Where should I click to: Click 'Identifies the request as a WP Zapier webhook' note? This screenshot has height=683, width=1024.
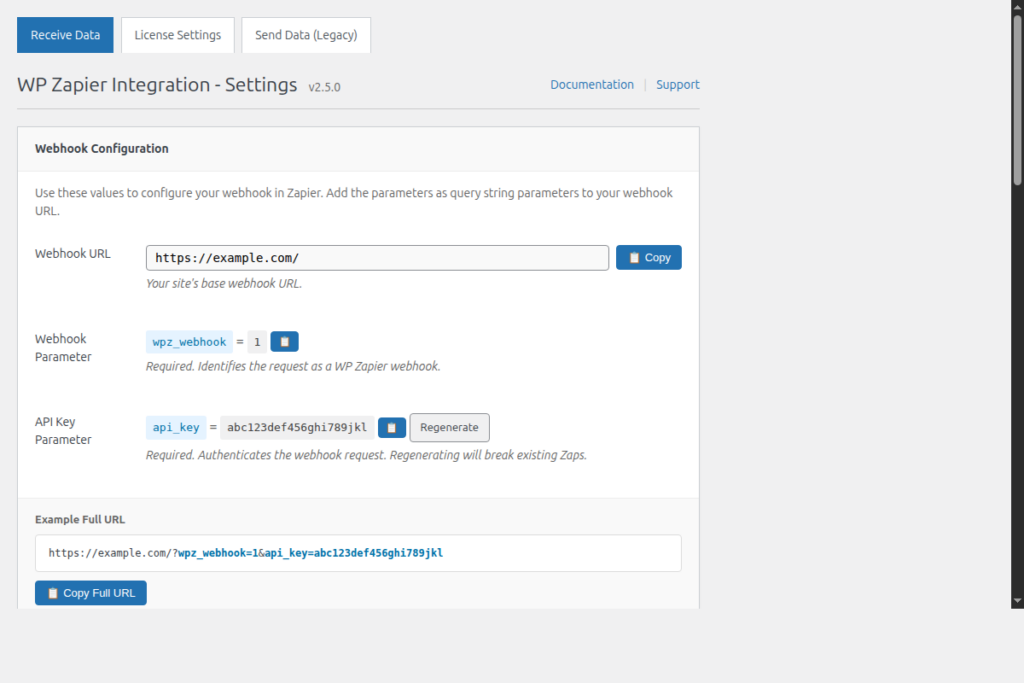(319, 366)
